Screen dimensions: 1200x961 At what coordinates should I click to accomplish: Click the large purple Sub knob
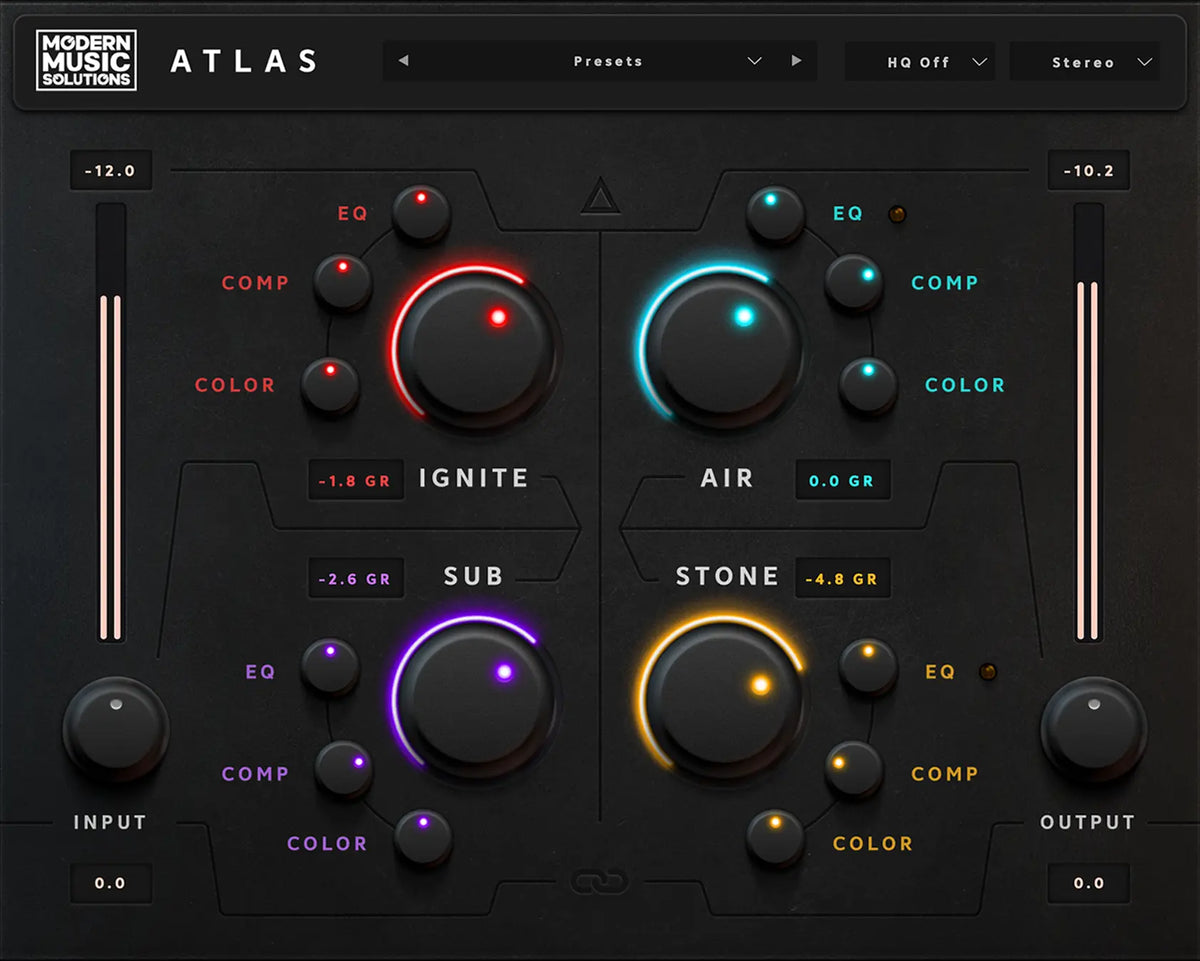(x=476, y=697)
